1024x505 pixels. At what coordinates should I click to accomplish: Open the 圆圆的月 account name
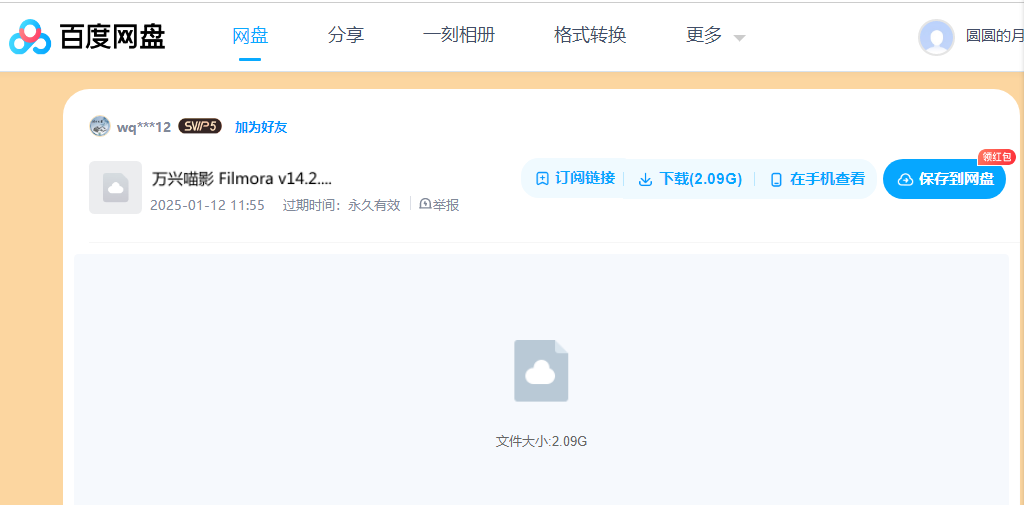[x=994, y=37]
